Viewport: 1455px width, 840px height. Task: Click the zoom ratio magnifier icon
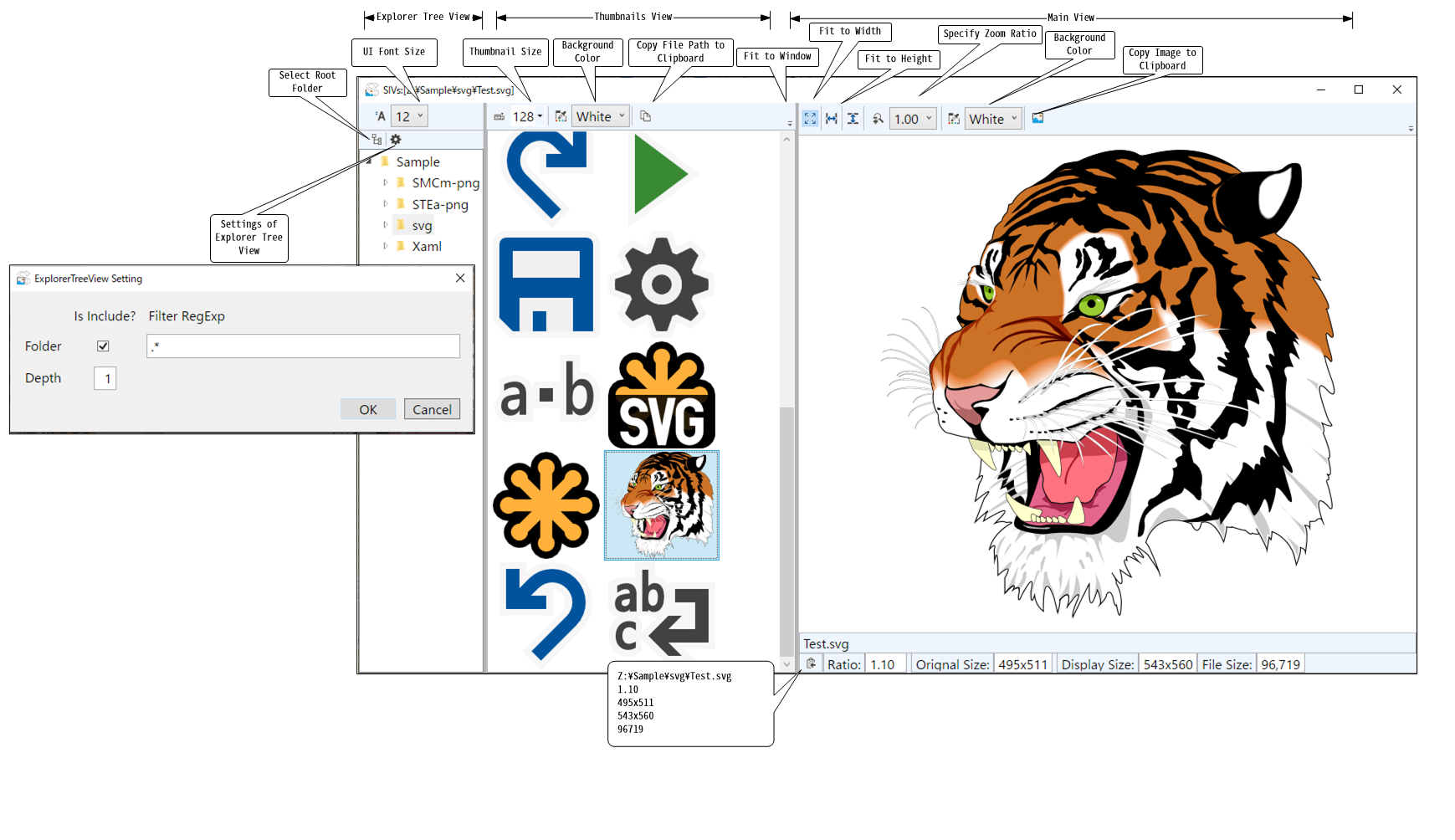[x=878, y=119]
